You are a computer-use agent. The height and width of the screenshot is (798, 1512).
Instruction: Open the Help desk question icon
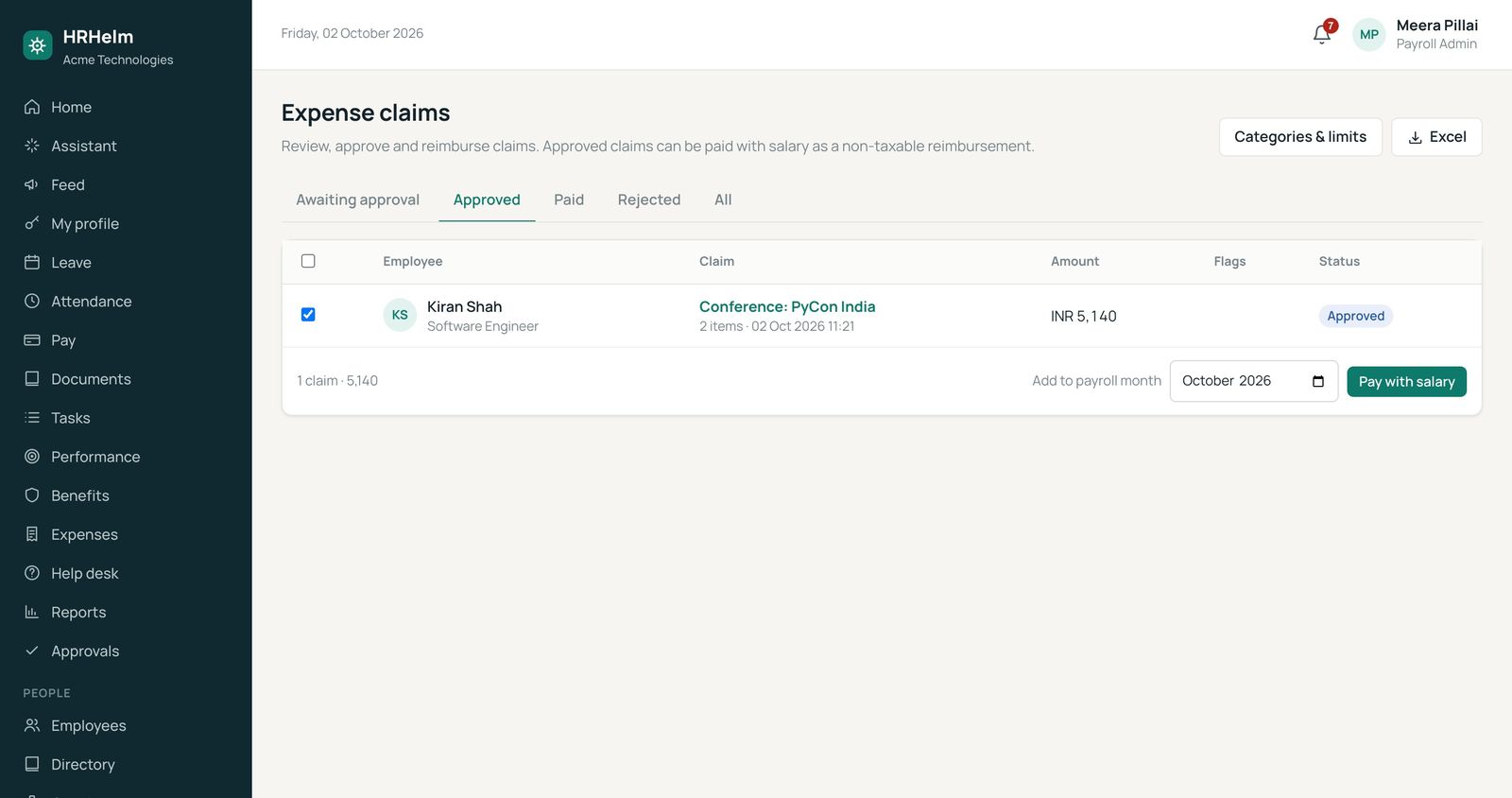tap(32, 573)
